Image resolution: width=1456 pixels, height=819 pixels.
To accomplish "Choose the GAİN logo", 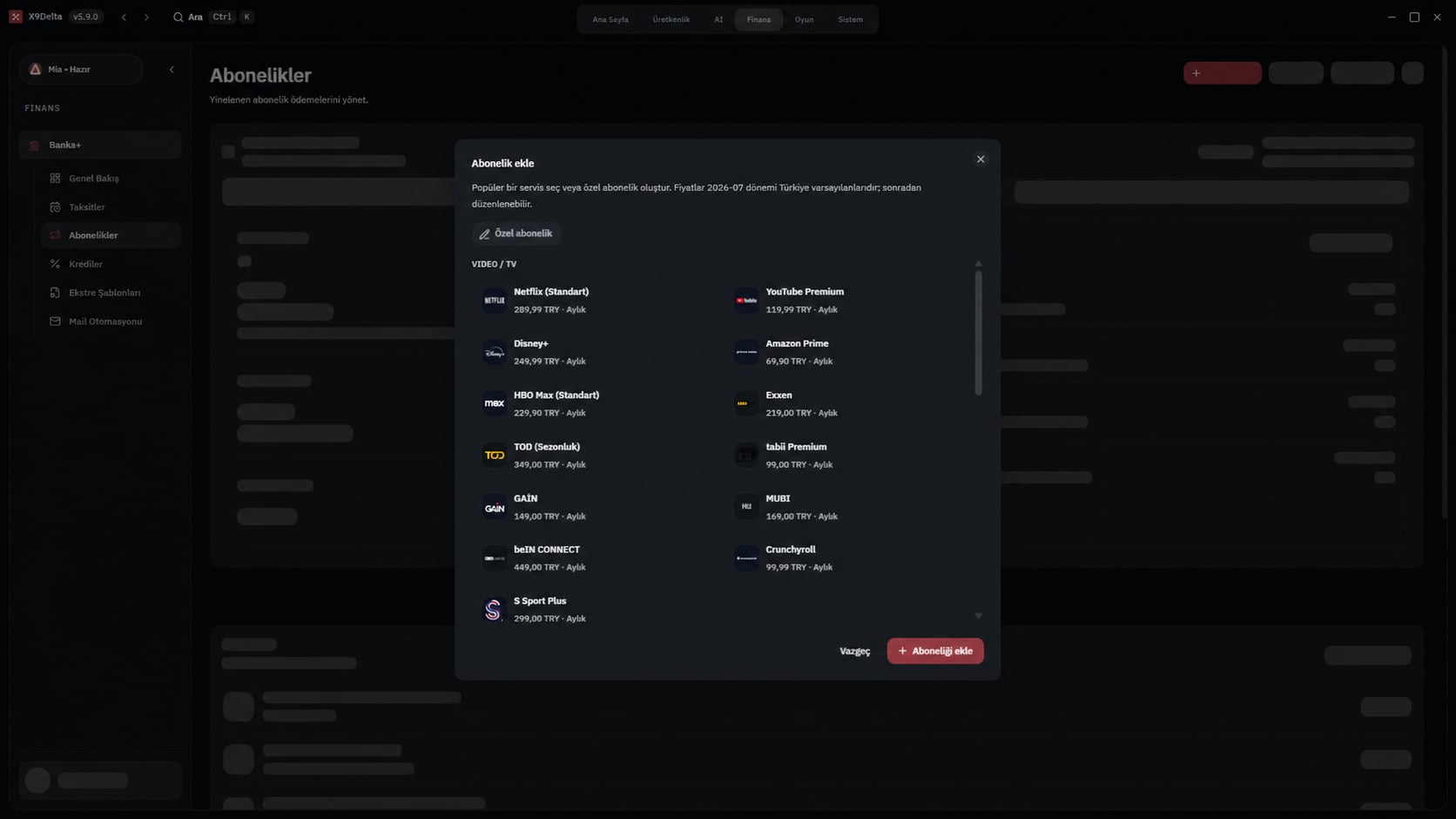I will [495, 507].
